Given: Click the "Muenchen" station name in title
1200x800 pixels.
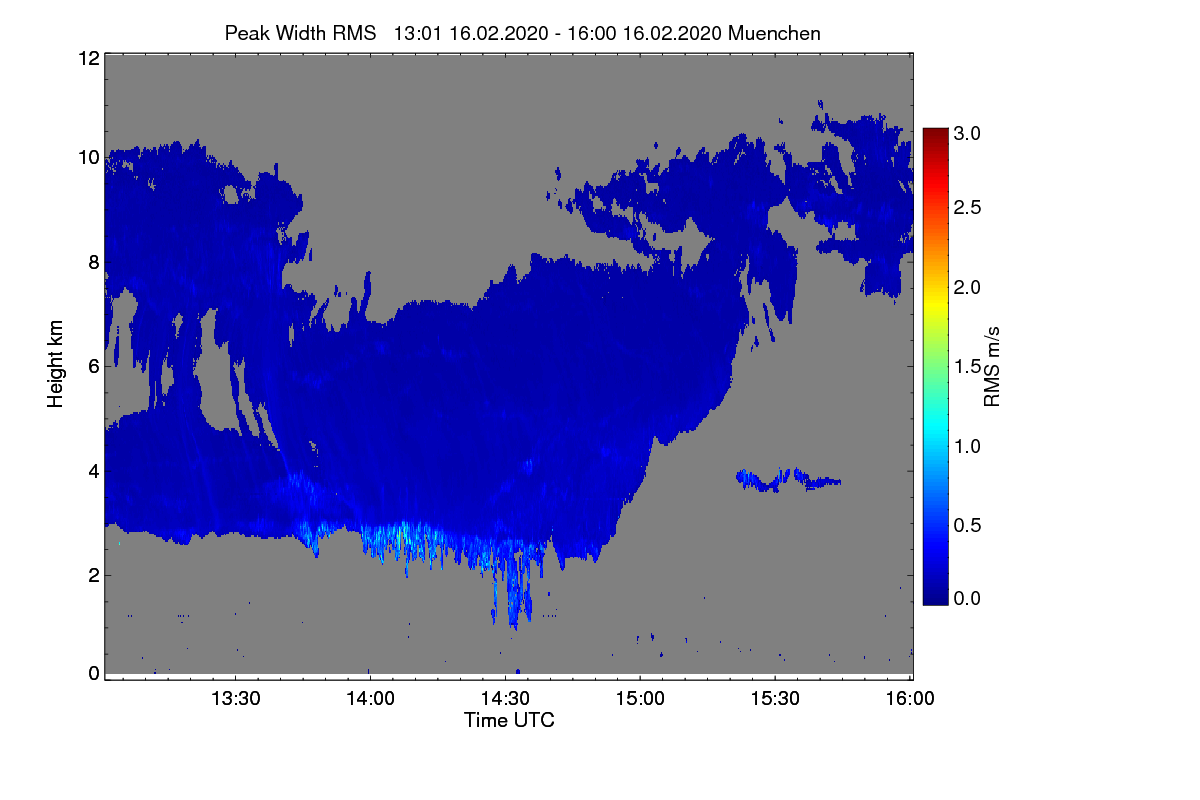Looking at the screenshot, I should click(x=774, y=33).
